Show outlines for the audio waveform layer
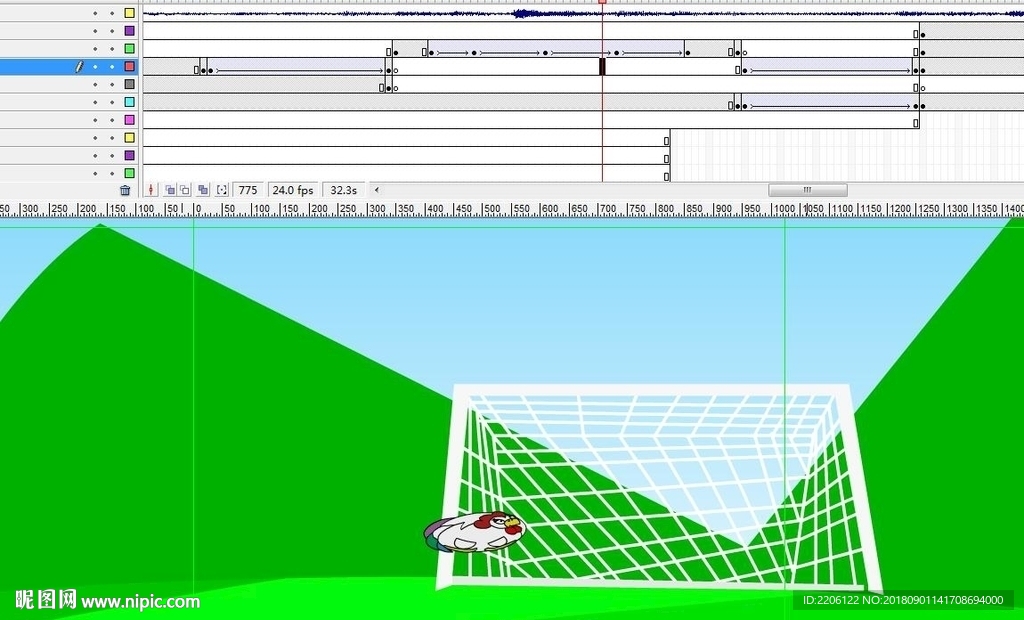 click(130, 13)
